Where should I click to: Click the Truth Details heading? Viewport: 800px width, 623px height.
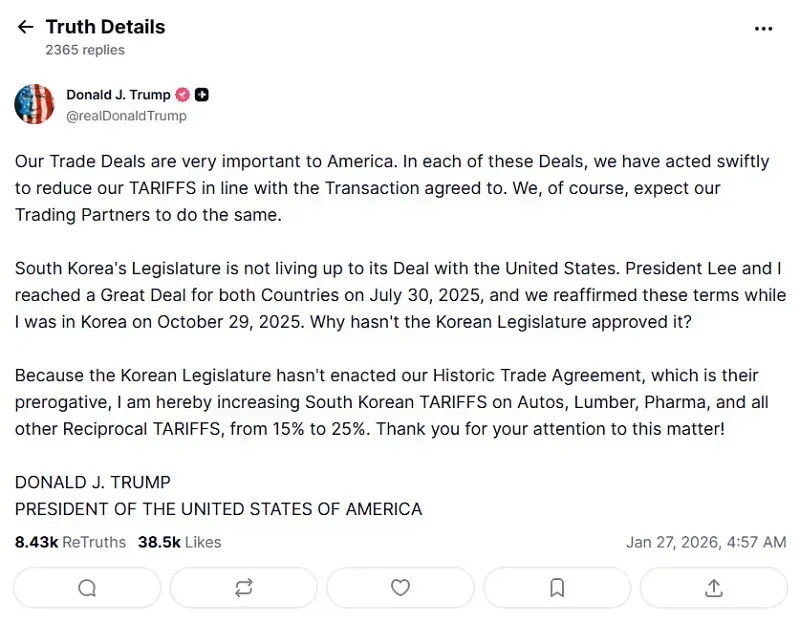(105, 27)
